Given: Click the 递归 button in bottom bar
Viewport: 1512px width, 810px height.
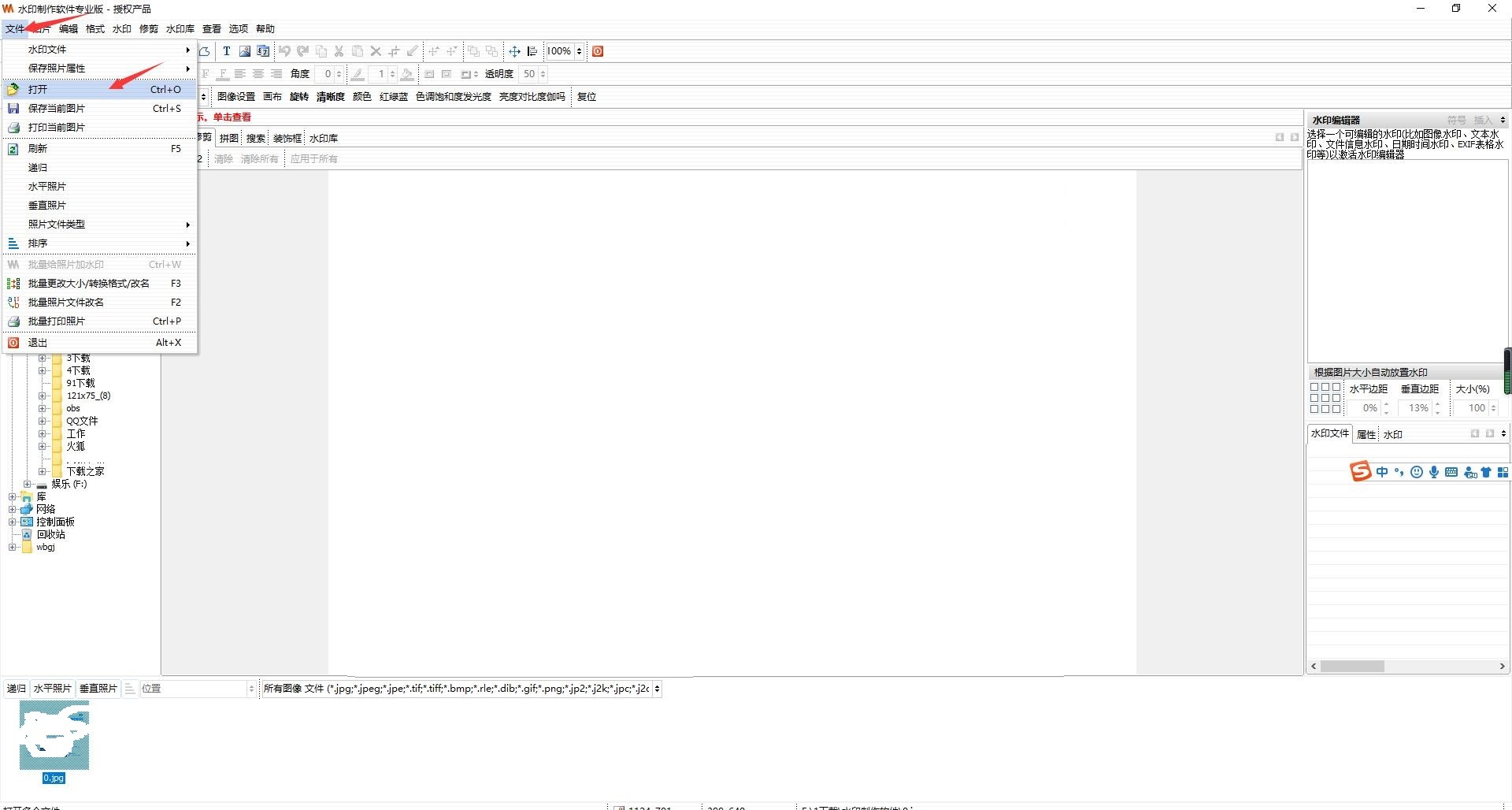Looking at the screenshot, I should point(17,689).
